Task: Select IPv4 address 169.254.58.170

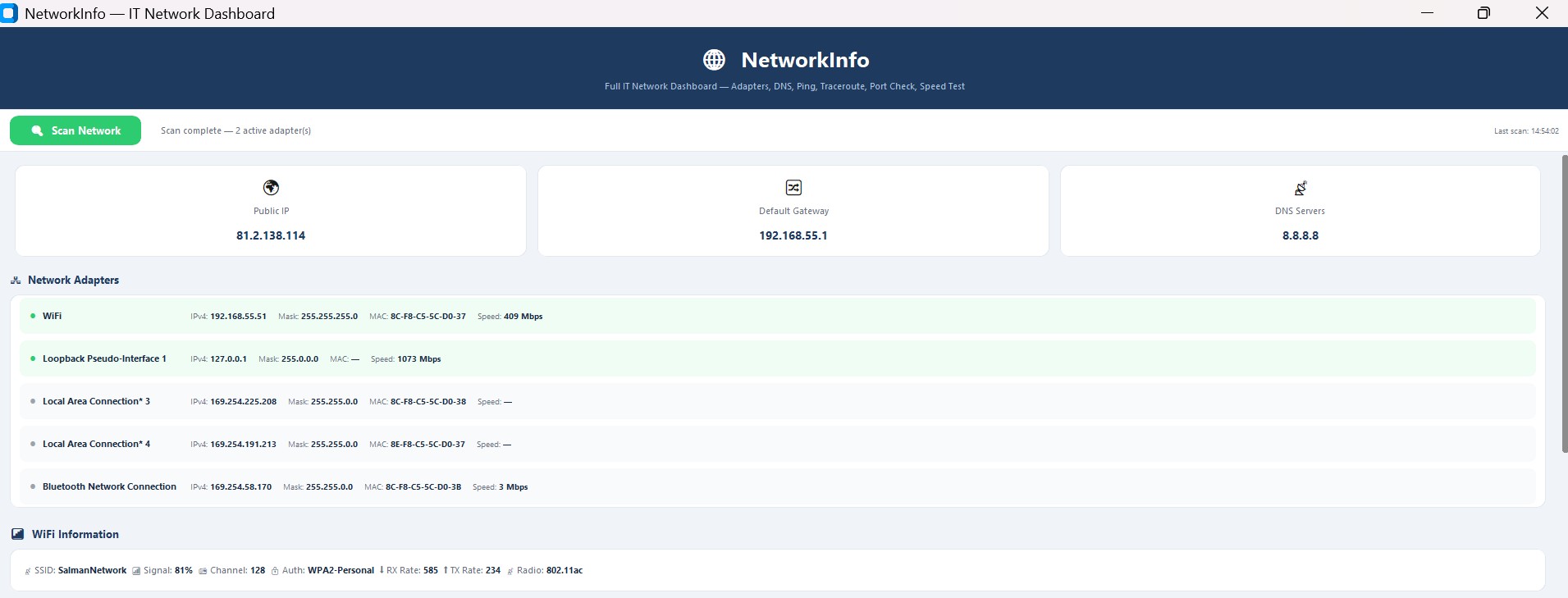Action: (x=240, y=486)
